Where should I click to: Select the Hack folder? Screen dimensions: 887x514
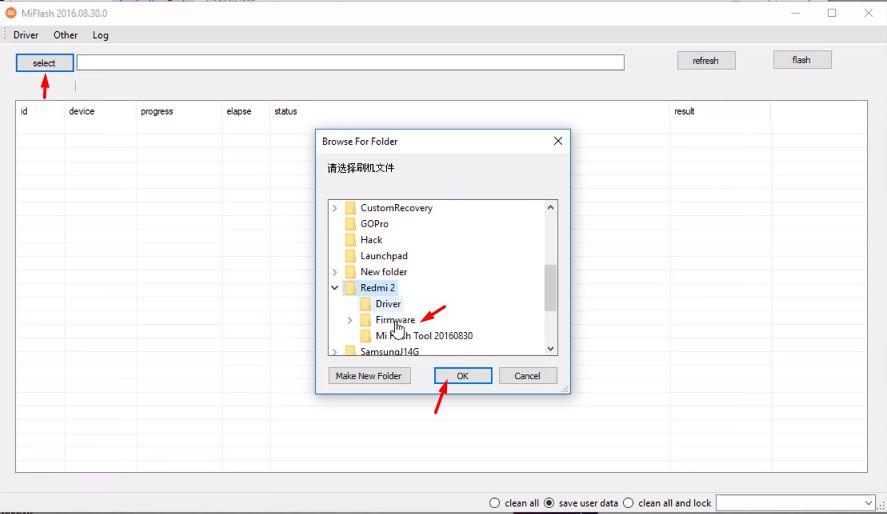click(x=371, y=240)
